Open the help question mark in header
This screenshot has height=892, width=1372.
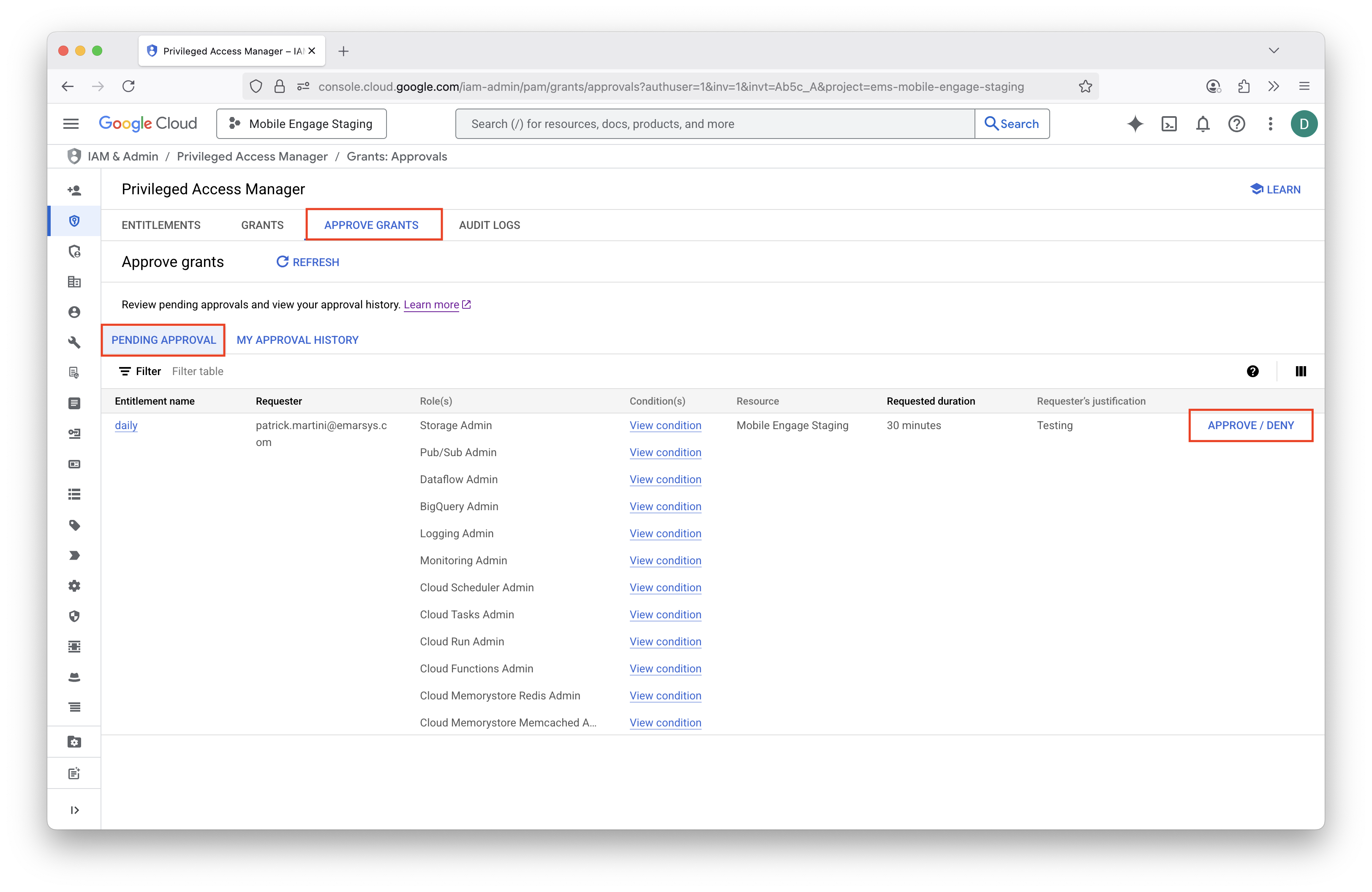(1236, 124)
